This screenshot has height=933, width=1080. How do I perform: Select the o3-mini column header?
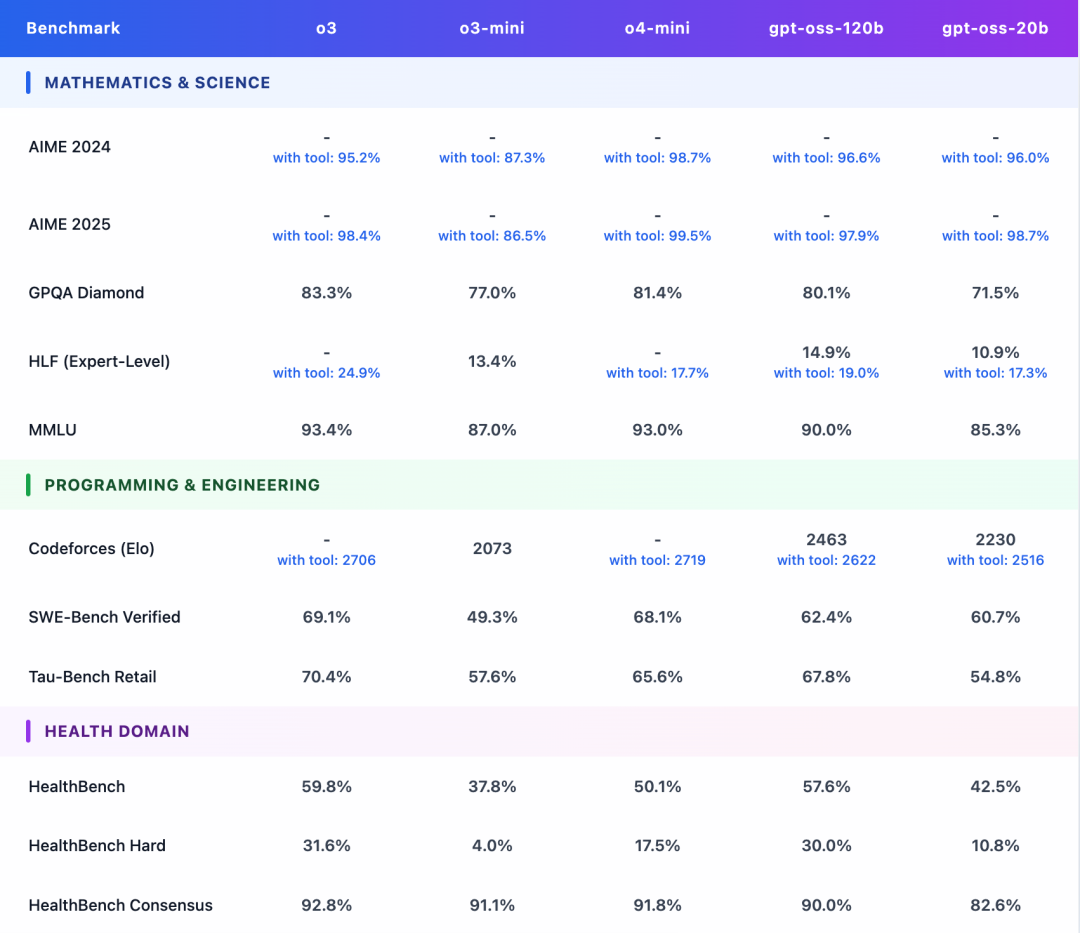click(x=492, y=28)
